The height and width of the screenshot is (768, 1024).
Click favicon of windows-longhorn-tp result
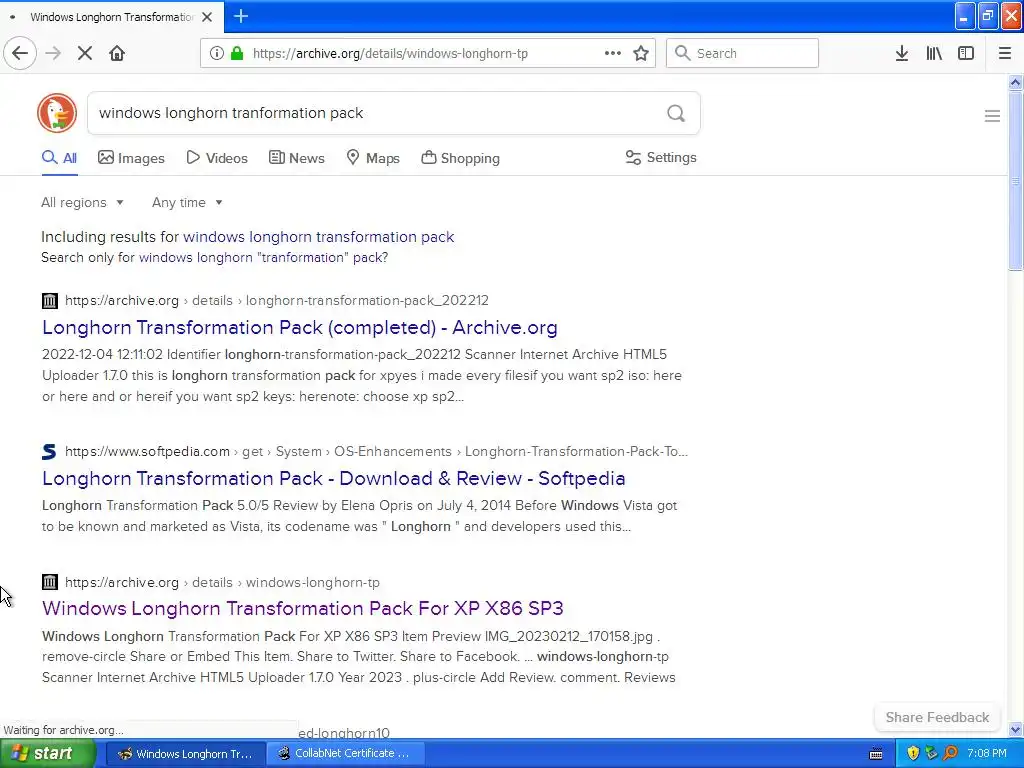(x=50, y=582)
